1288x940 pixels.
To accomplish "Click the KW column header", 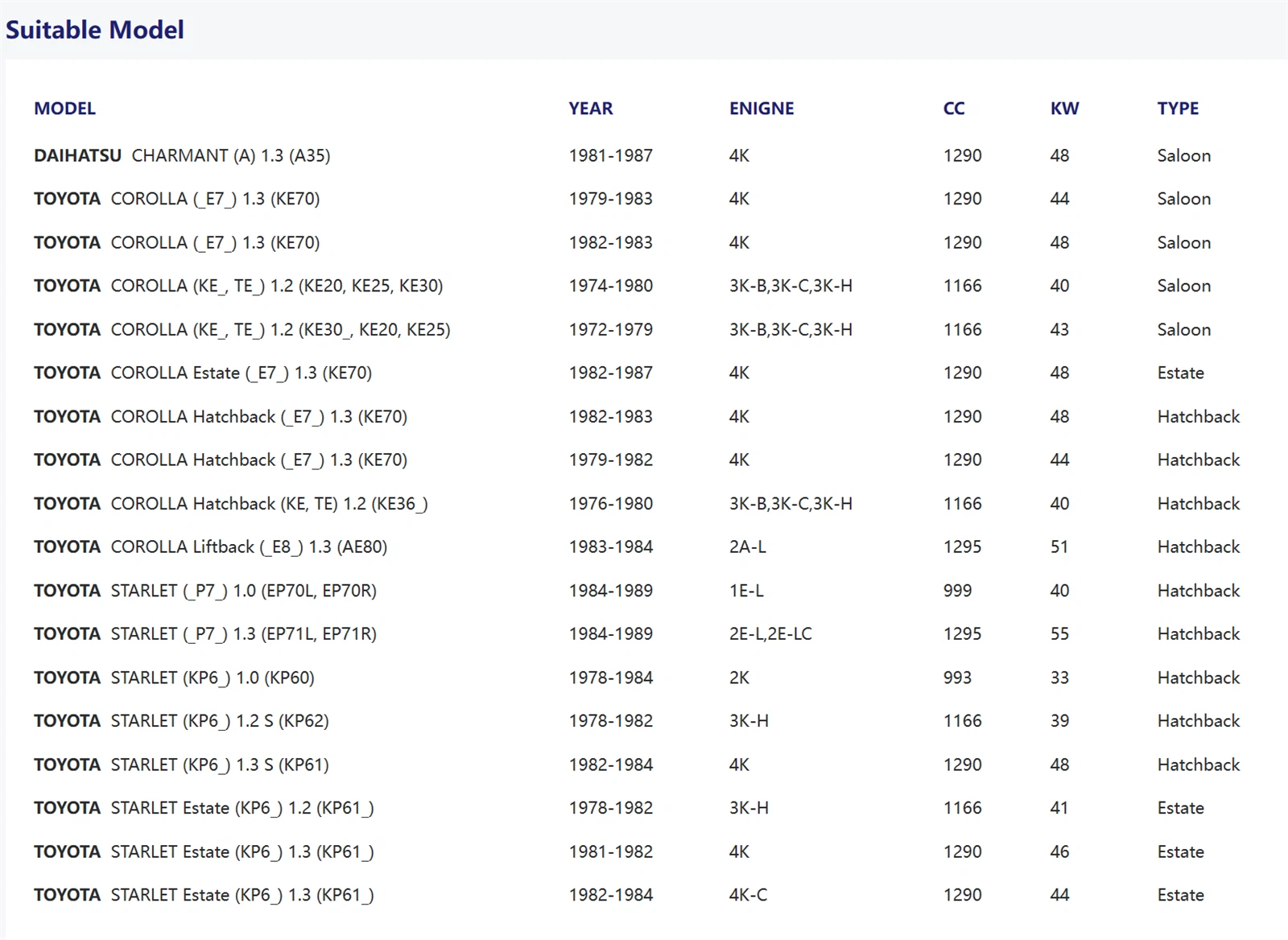I will pyautogui.click(x=1064, y=109).
